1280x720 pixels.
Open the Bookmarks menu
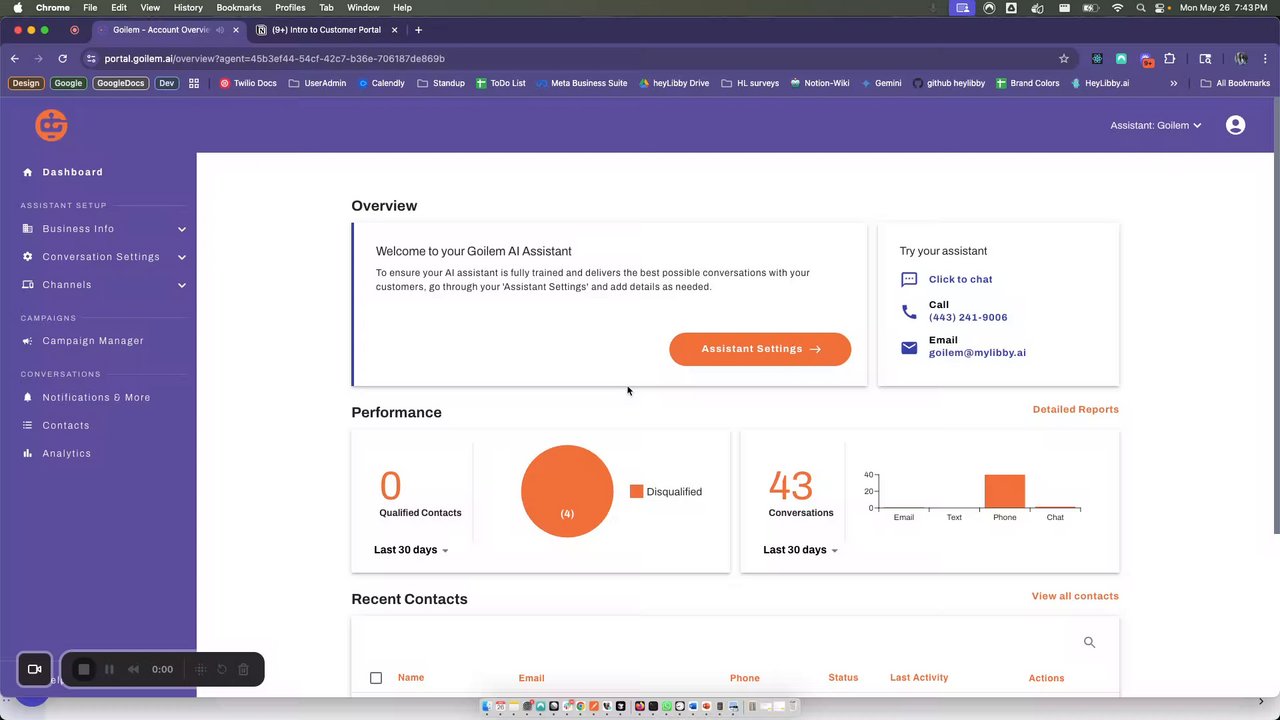tap(239, 8)
